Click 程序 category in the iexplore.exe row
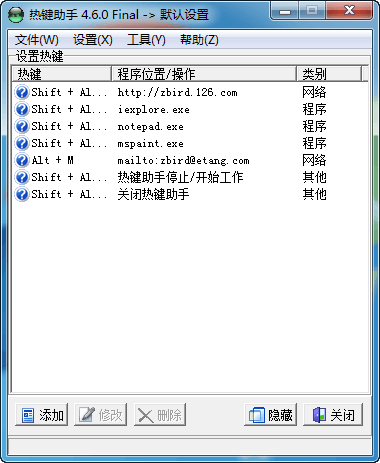 (x=314, y=109)
